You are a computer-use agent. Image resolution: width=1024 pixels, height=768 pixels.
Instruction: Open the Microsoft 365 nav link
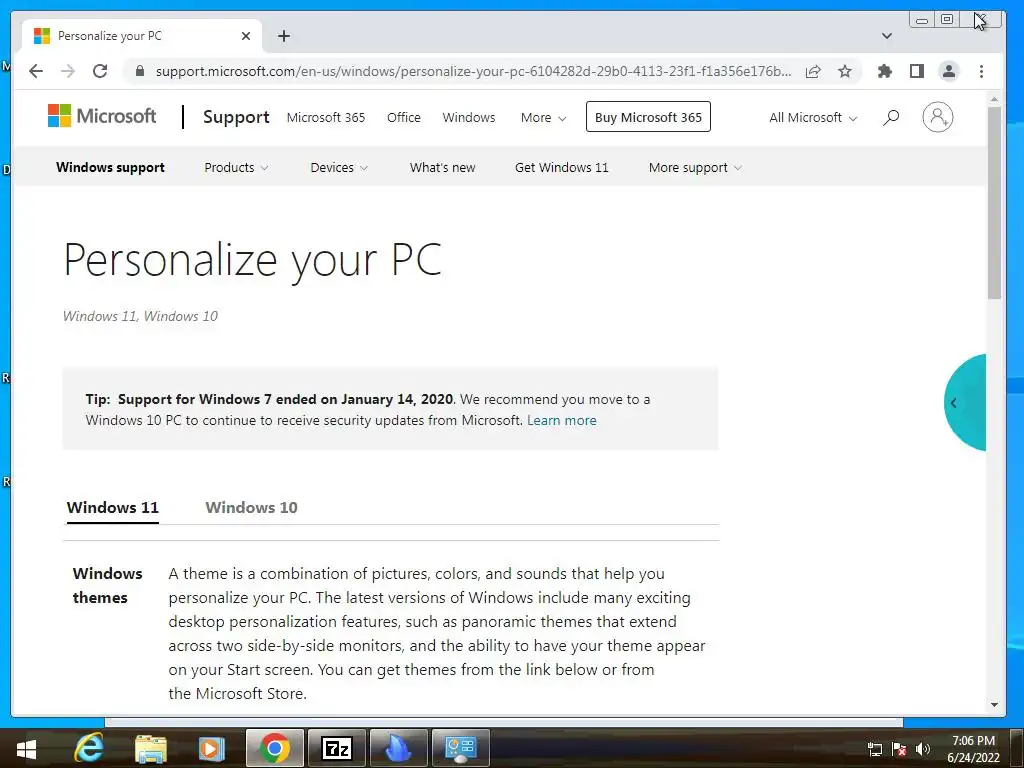pos(326,118)
